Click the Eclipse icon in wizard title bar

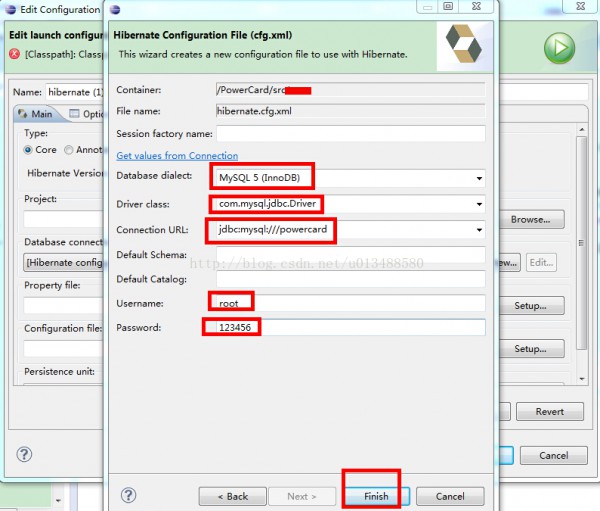pos(115,10)
